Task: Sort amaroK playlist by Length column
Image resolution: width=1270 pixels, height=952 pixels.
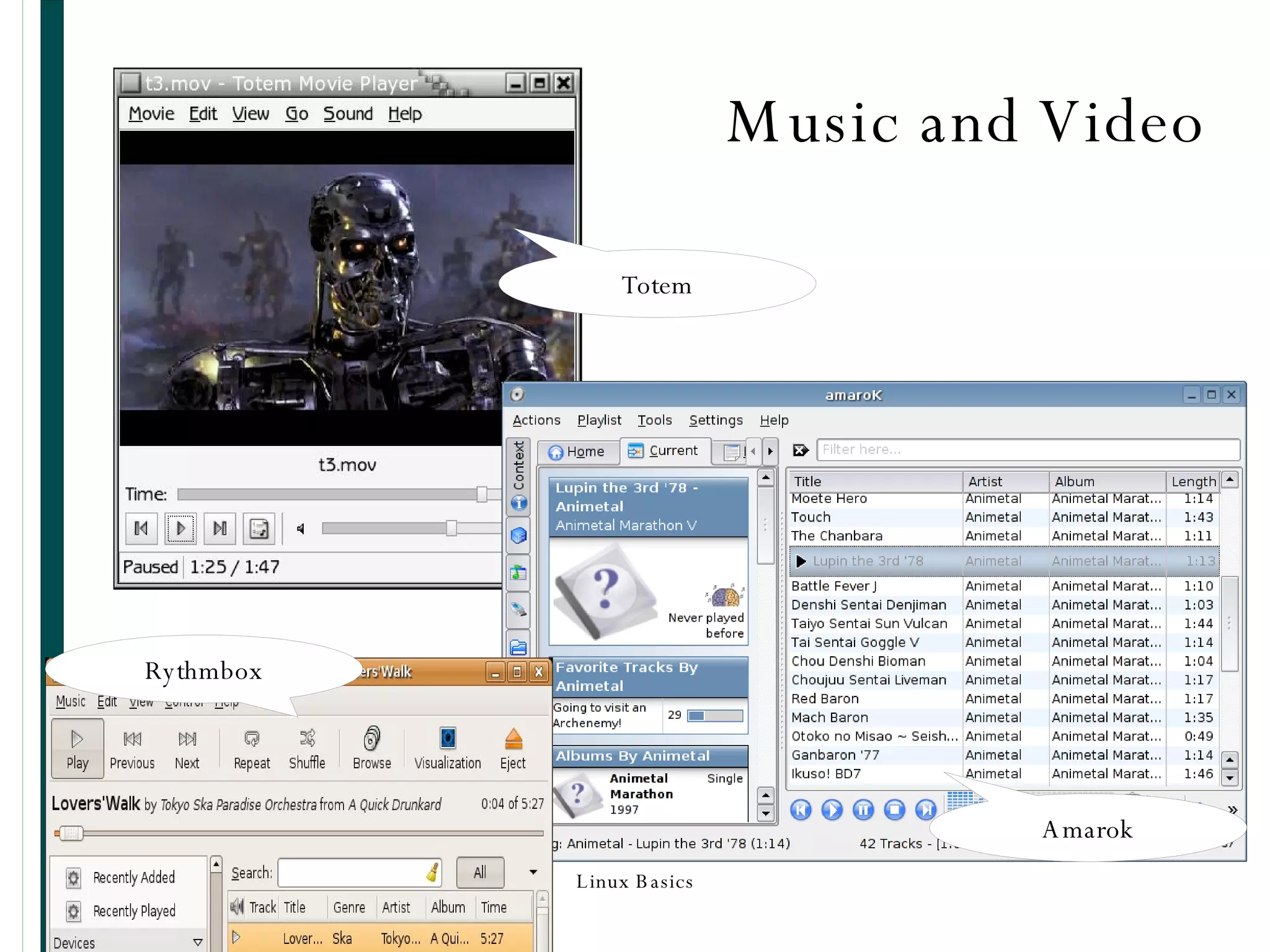Action: pos(1193,481)
